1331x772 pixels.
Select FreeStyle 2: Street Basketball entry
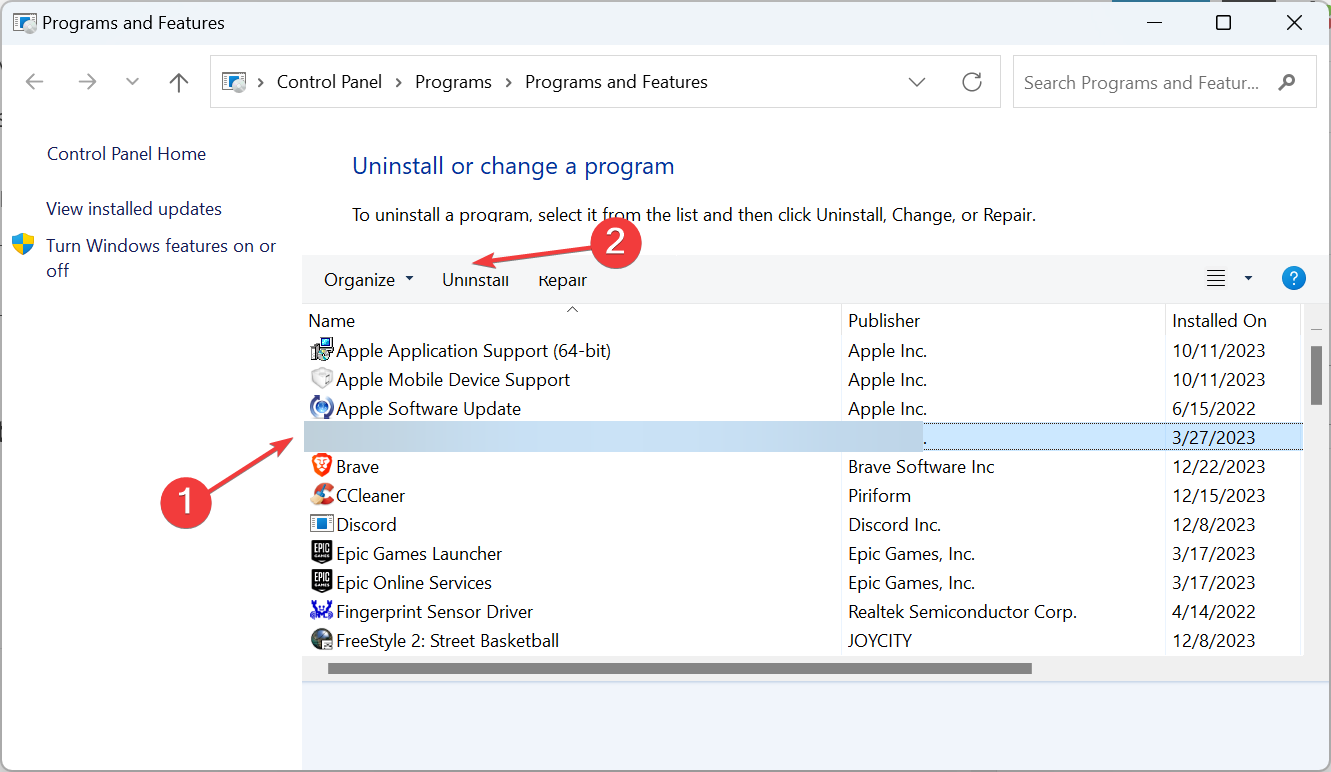[447, 641]
